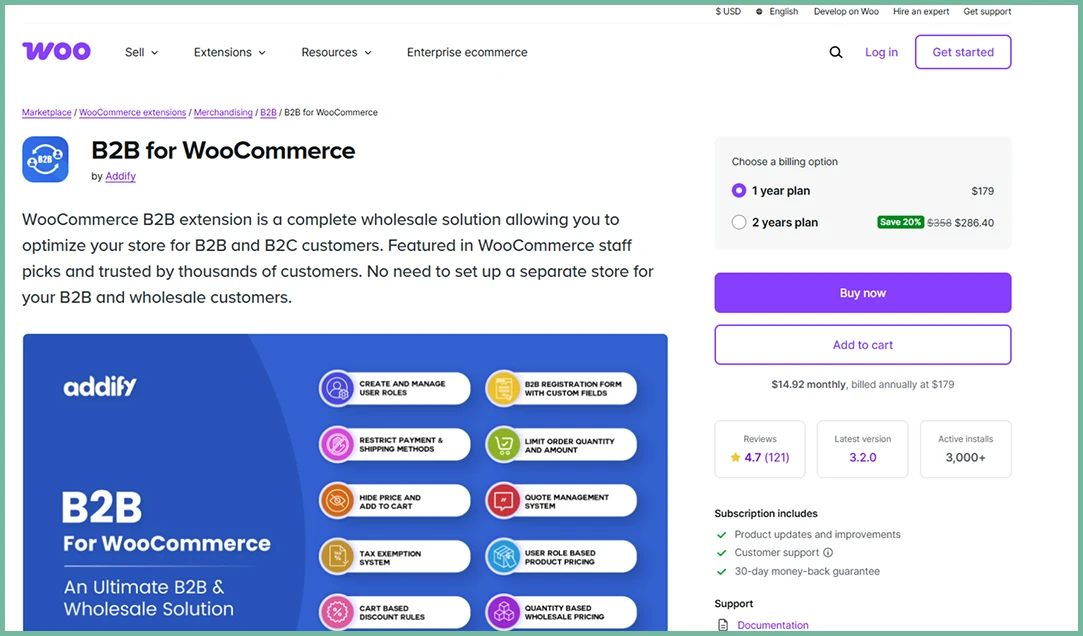Image resolution: width=1083 pixels, height=636 pixels.
Task: Select the 1 year plan radio
Action: pos(738,191)
